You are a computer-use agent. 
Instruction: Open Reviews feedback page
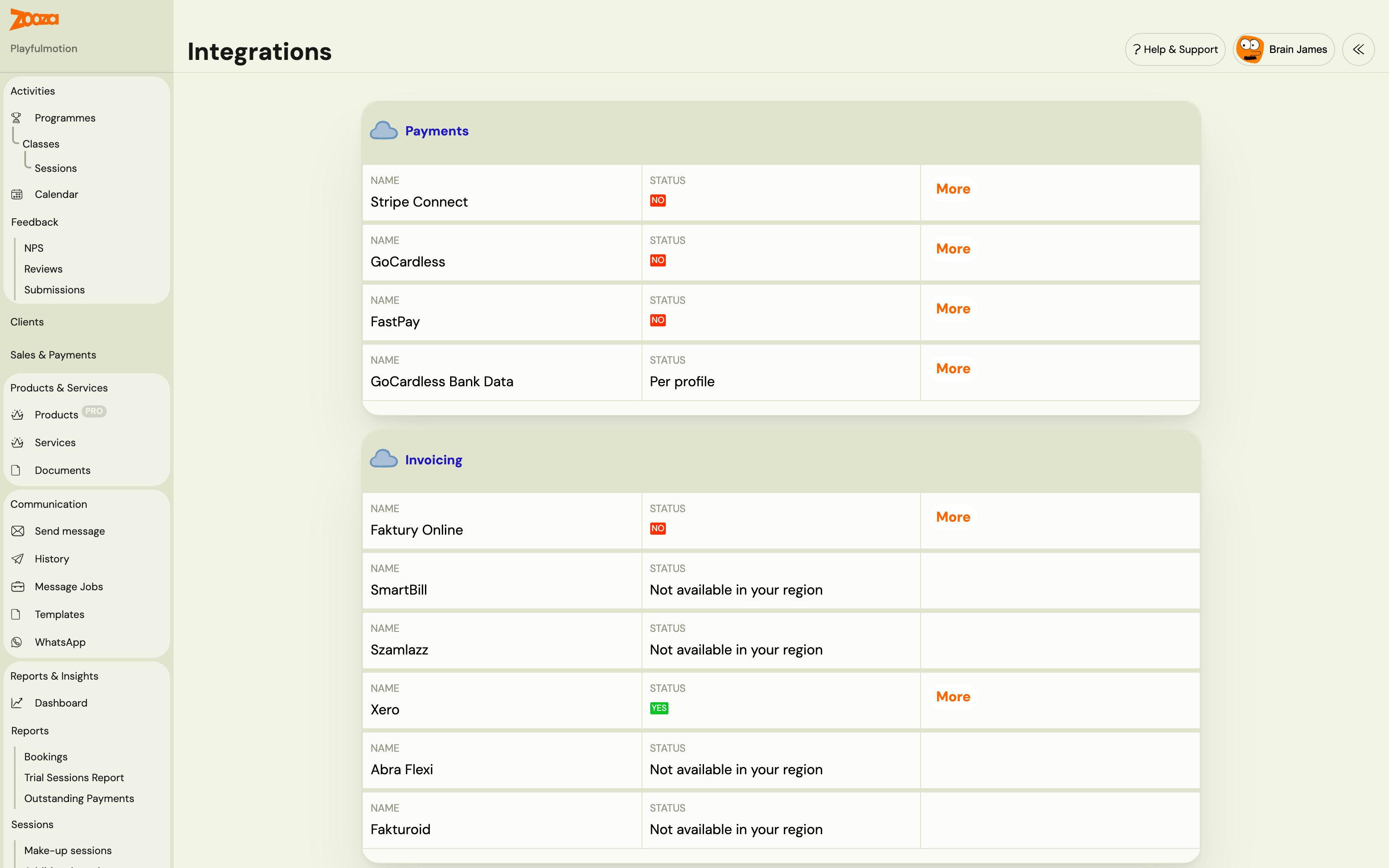pyautogui.click(x=43, y=269)
